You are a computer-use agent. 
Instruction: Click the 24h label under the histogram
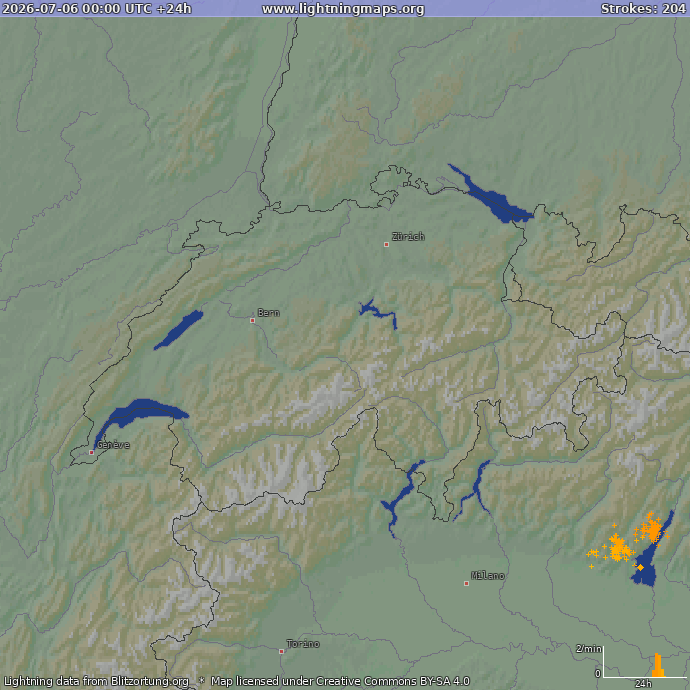(x=643, y=683)
